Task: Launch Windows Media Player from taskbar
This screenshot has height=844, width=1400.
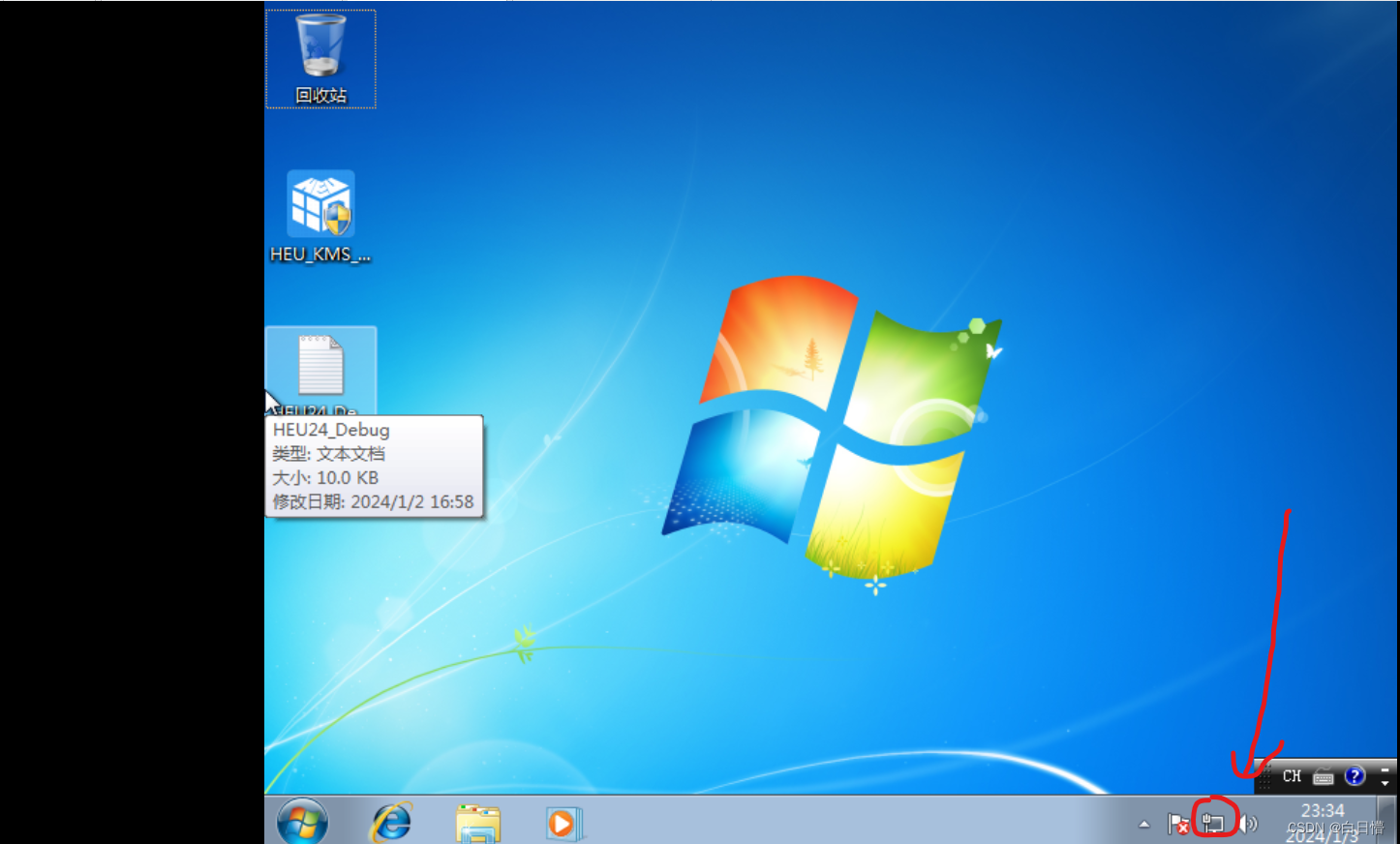Action: (x=563, y=824)
